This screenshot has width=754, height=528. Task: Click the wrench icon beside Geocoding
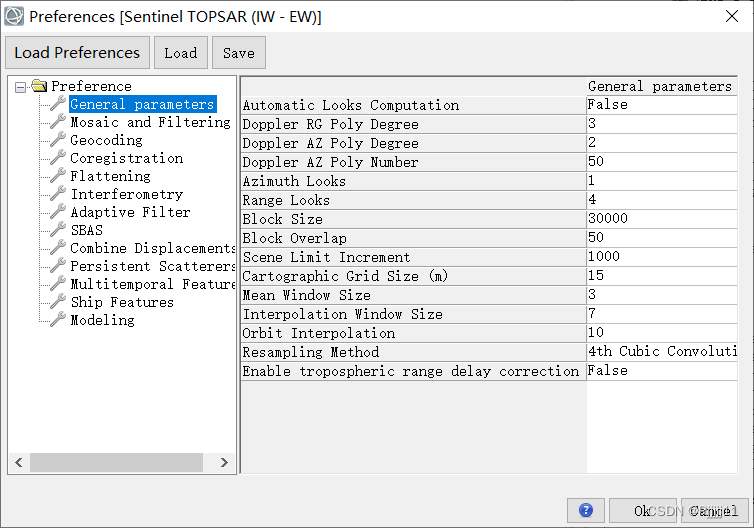[x=58, y=139]
